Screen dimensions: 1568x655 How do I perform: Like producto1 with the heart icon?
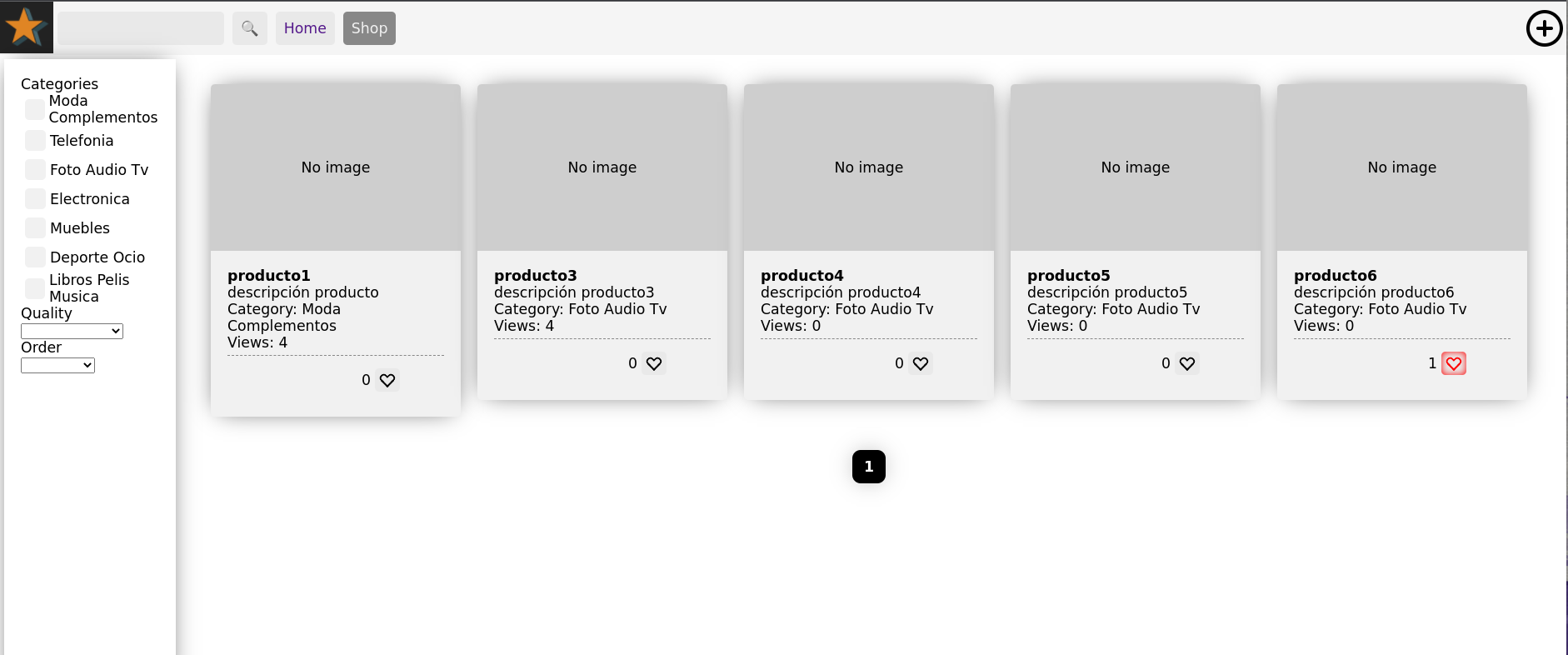pyautogui.click(x=387, y=380)
